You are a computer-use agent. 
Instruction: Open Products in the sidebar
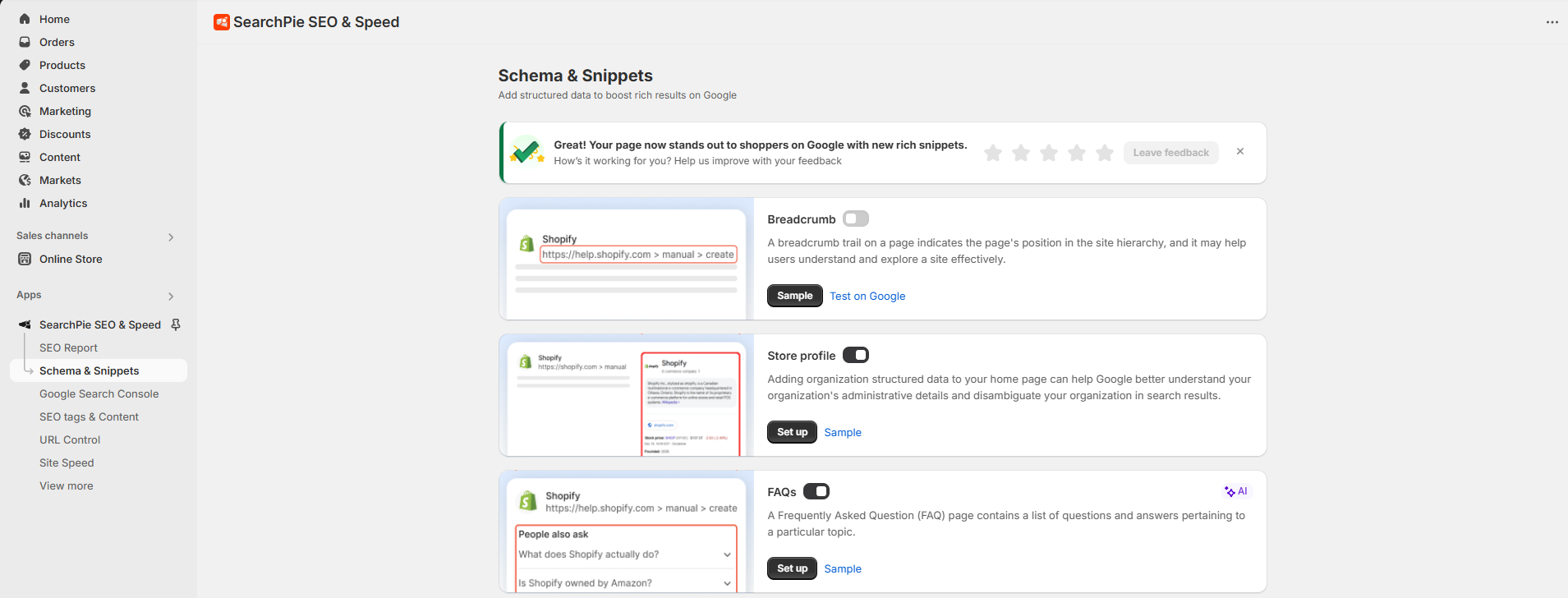tap(62, 65)
